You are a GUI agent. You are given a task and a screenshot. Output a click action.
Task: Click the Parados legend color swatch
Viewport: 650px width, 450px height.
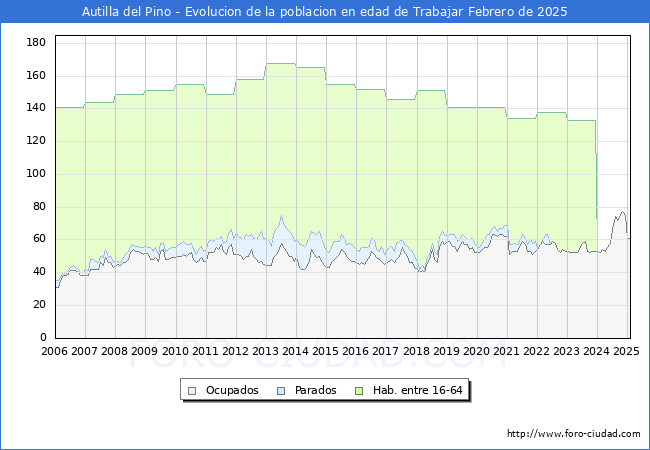[x=281, y=391]
